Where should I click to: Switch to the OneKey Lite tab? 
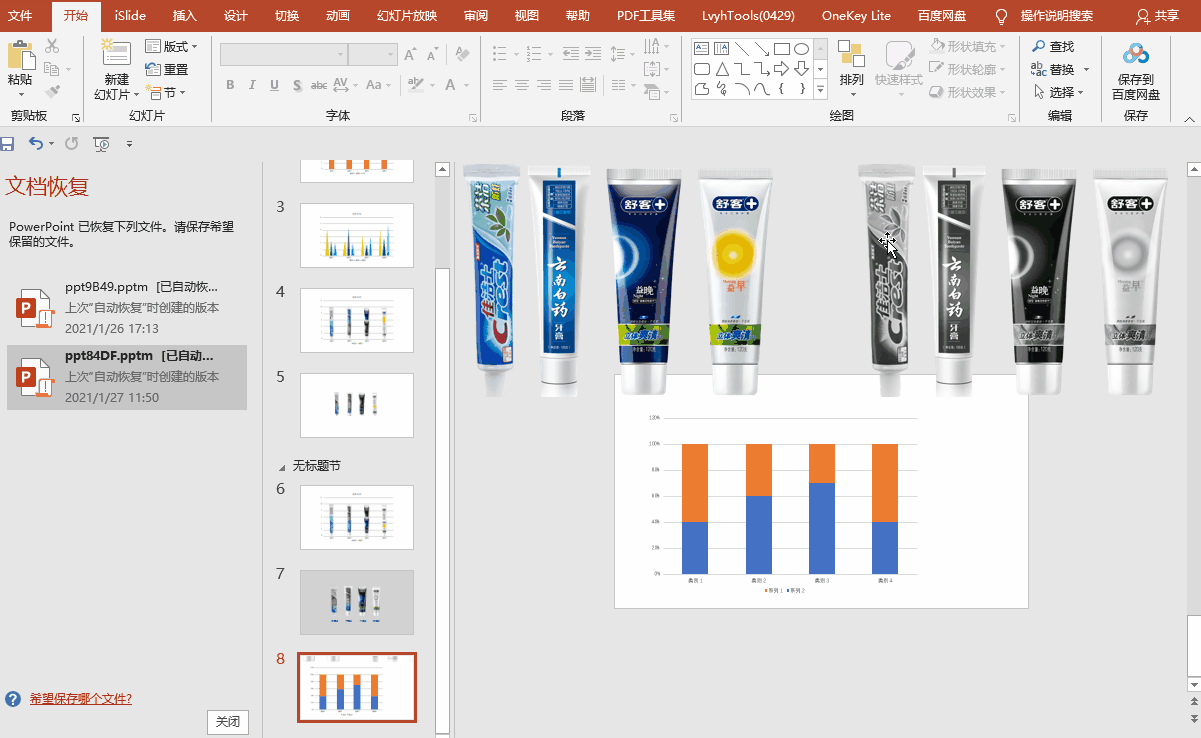[x=856, y=16]
